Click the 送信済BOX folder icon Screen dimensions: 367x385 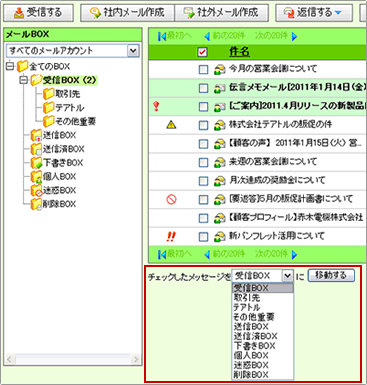(x=36, y=149)
